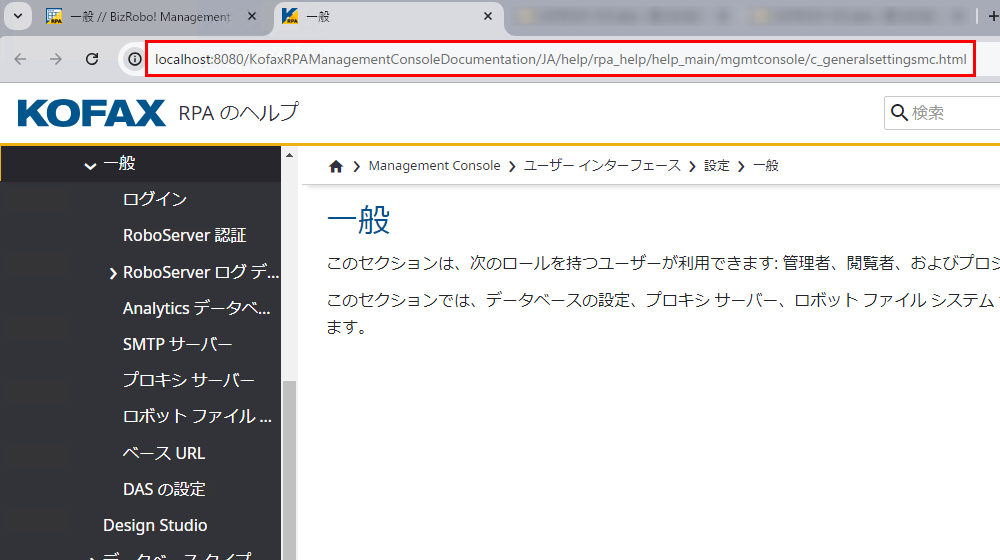Click the sidebar scrollbar thumb
The image size is (1000, 560).
coord(290,470)
